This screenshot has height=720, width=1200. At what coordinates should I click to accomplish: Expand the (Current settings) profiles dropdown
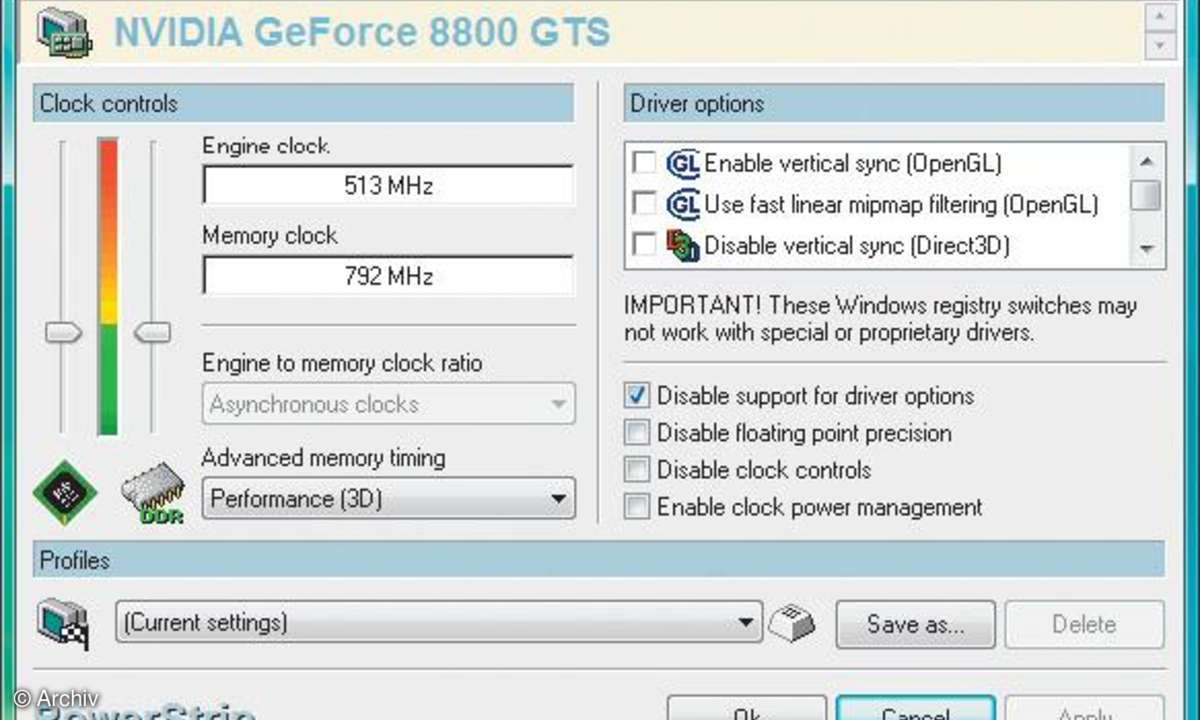click(x=439, y=623)
